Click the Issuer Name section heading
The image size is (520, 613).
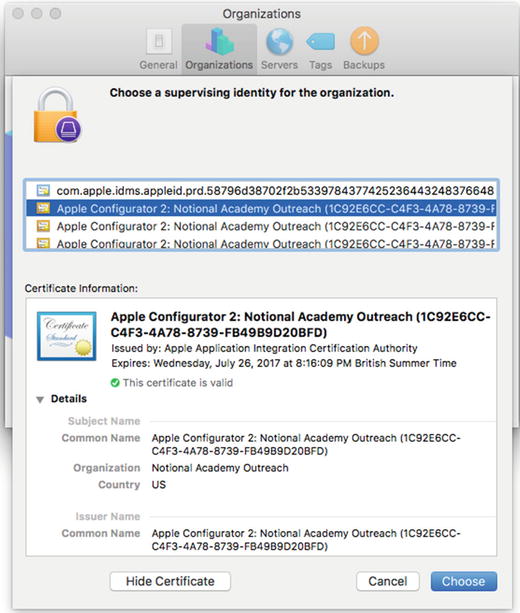108,516
